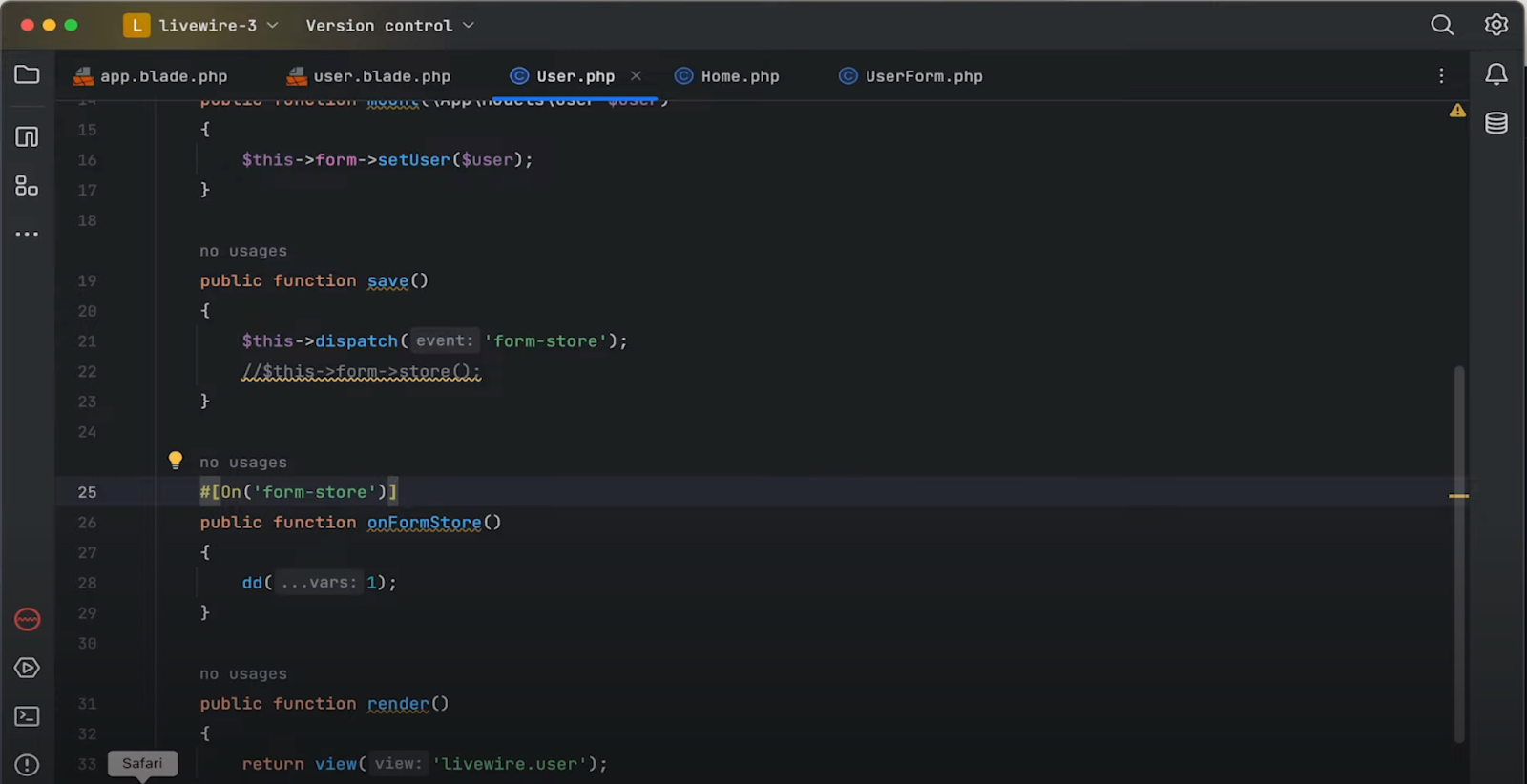Open the livewire-3 project dropdown
This screenshot has width=1527, height=784.
tap(219, 26)
